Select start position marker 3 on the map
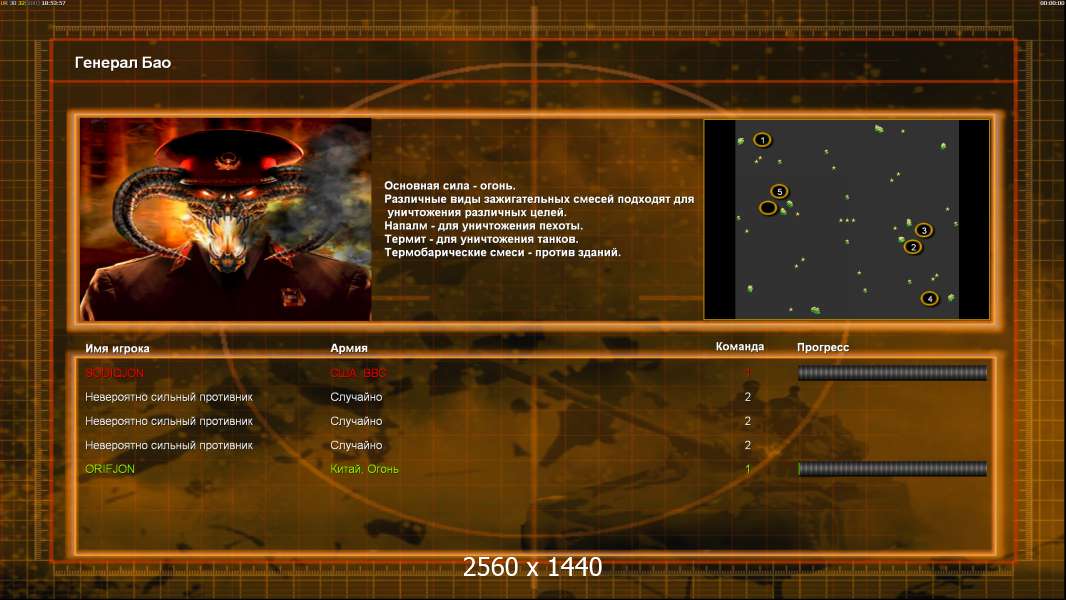 pos(924,230)
